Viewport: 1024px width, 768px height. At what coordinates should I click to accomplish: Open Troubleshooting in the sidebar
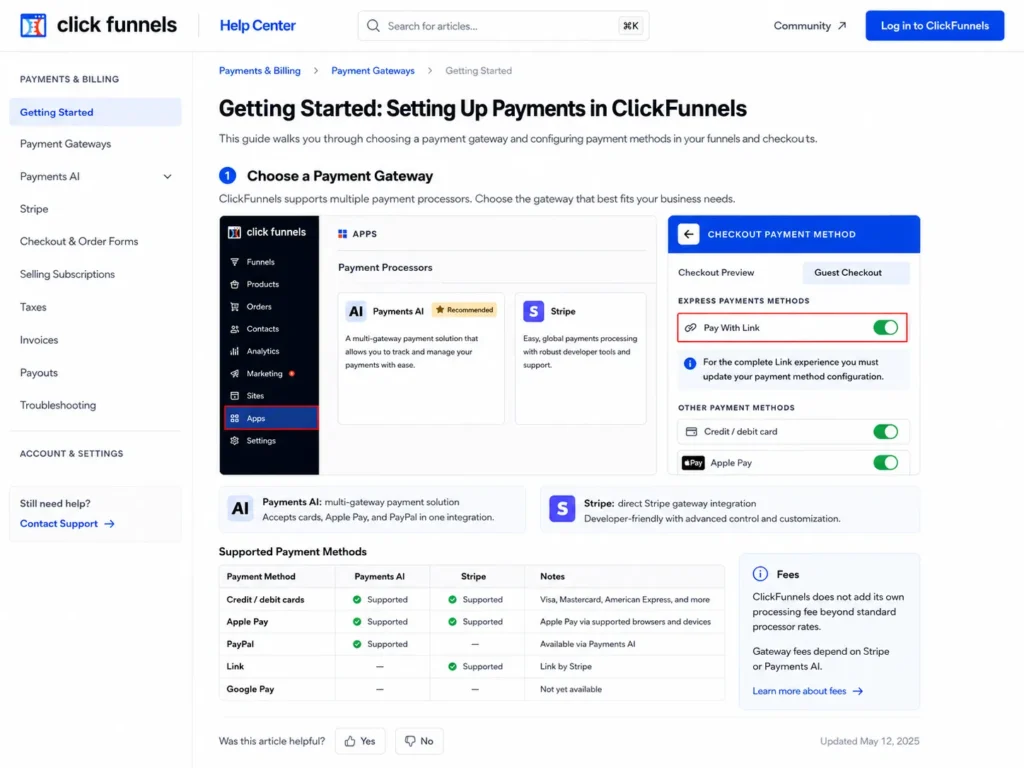(57, 406)
